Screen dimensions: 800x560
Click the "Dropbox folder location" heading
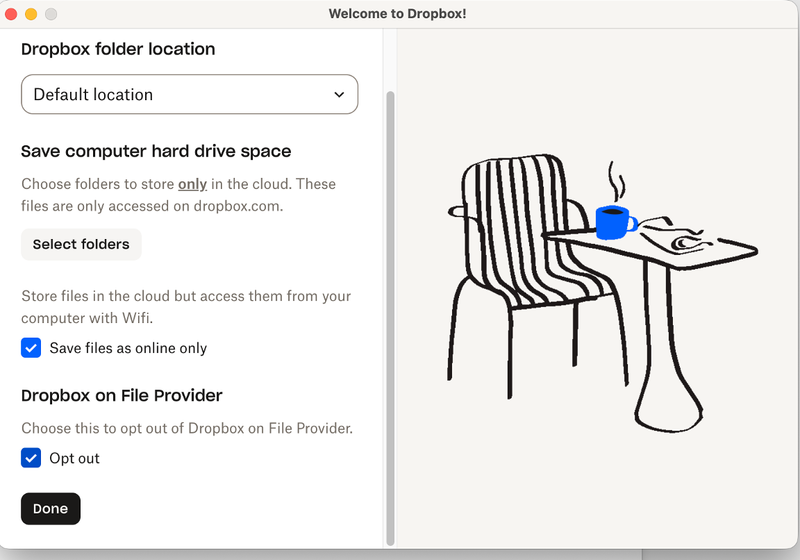tap(118, 49)
